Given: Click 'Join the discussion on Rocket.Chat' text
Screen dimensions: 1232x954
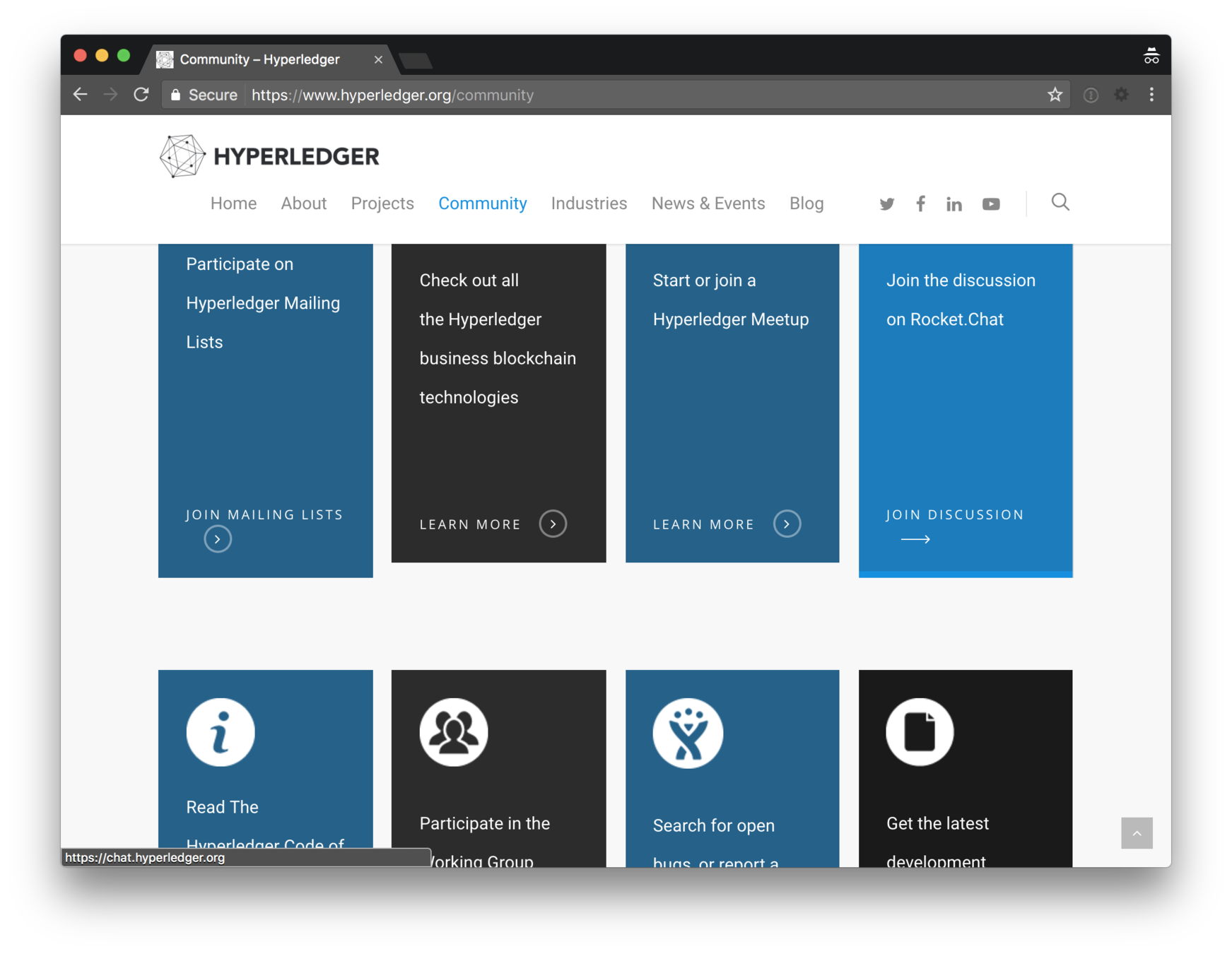Looking at the screenshot, I should [961, 300].
